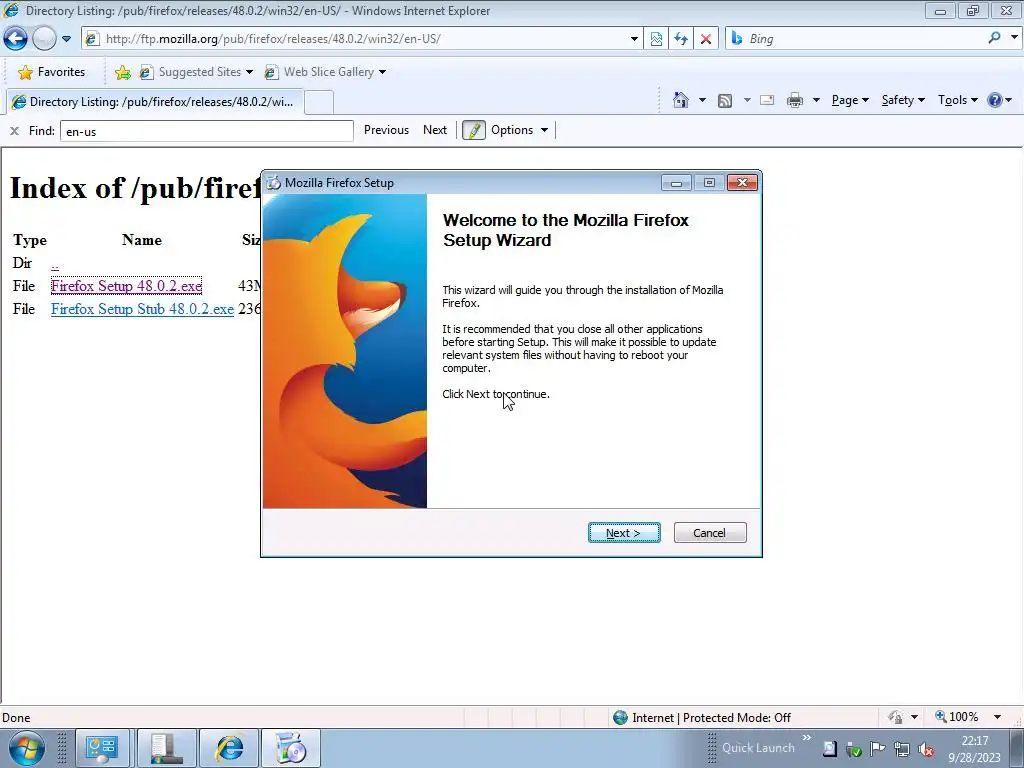Open Web Slice Gallery in favorites bar
The width and height of the screenshot is (1024, 768).
point(325,72)
